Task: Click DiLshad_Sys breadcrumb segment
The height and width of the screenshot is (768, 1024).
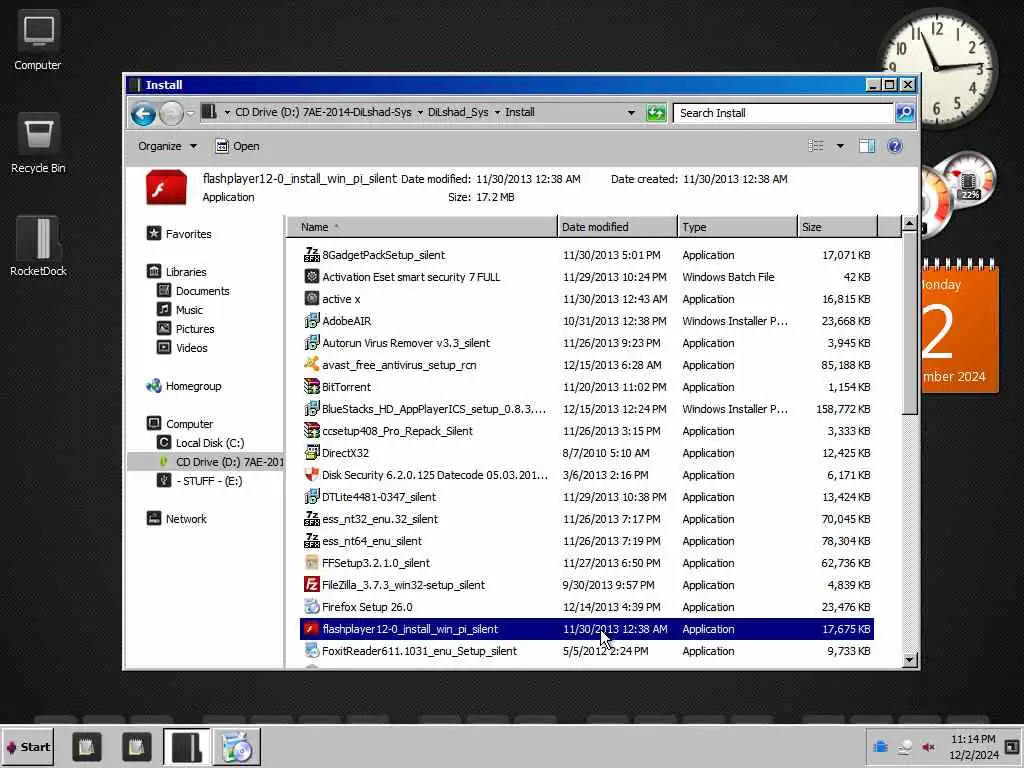Action: (458, 112)
